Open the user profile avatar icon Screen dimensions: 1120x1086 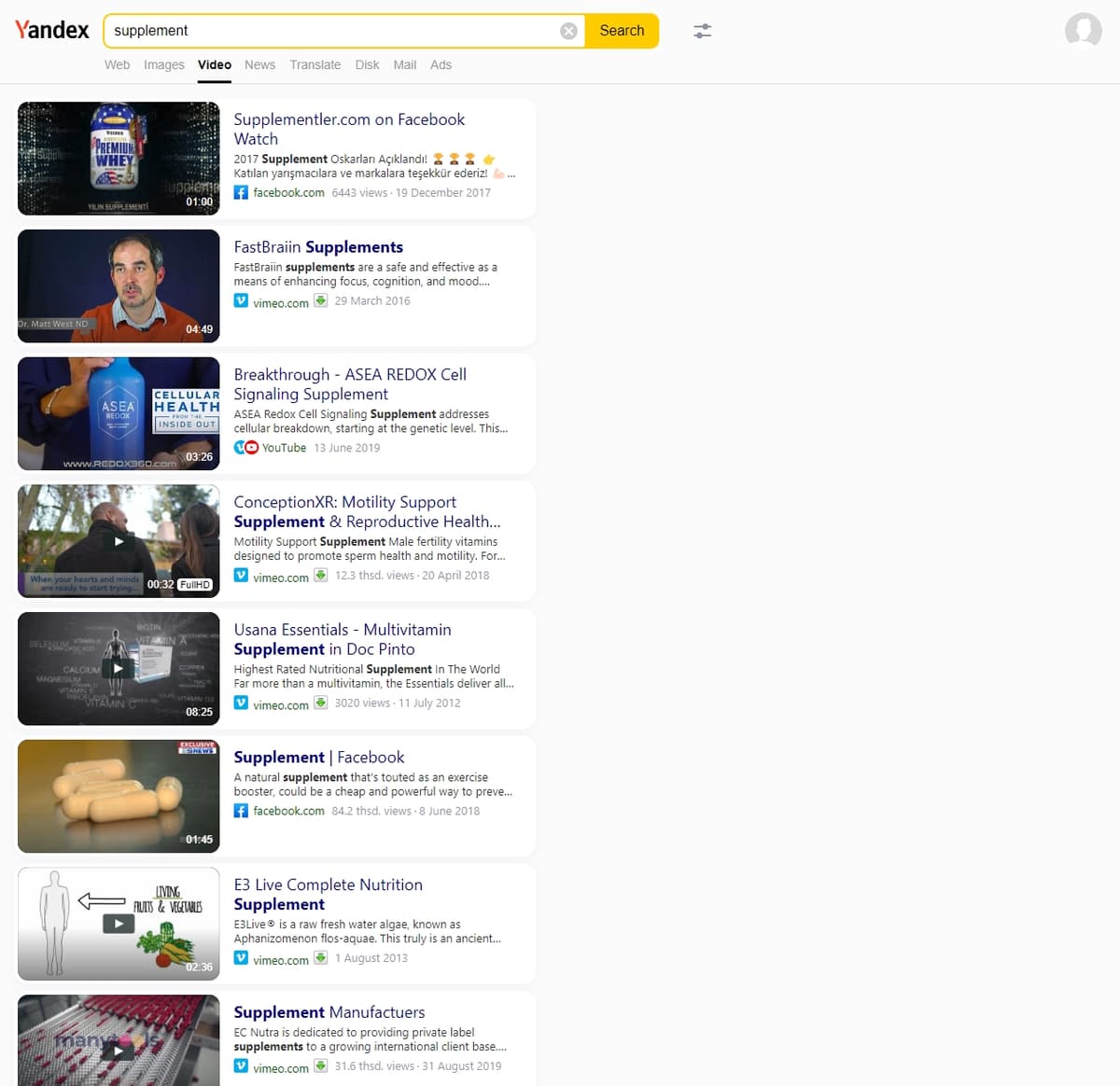click(1084, 31)
